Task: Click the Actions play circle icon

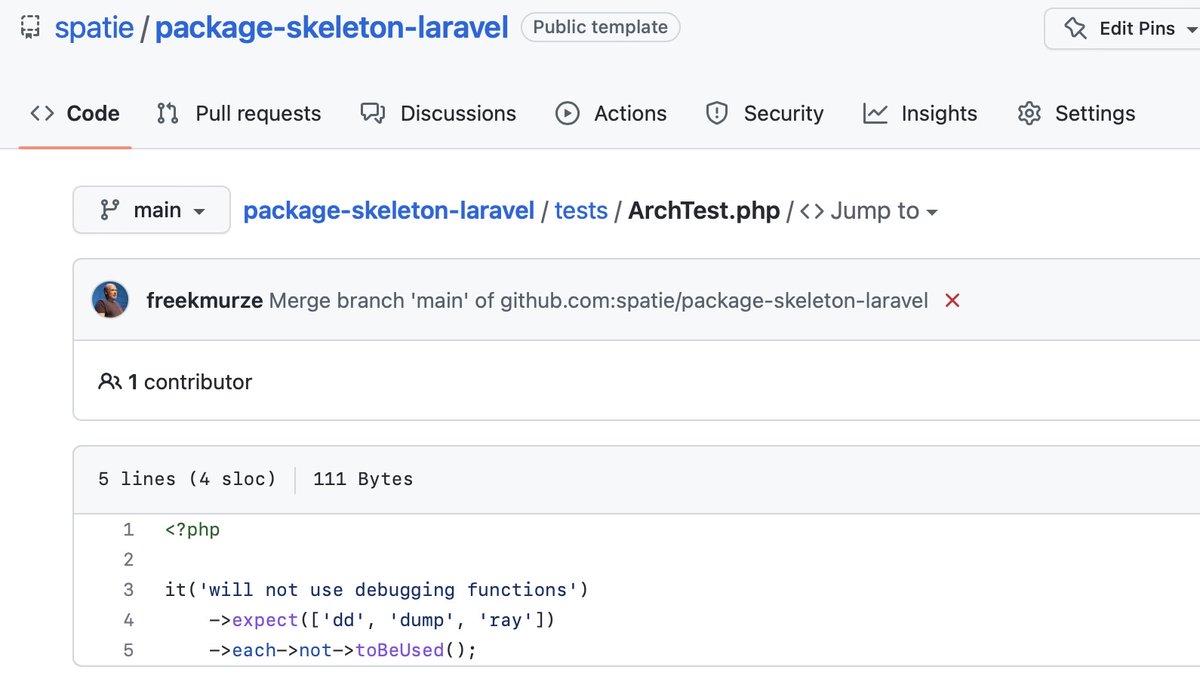Action: pos(567,113)
